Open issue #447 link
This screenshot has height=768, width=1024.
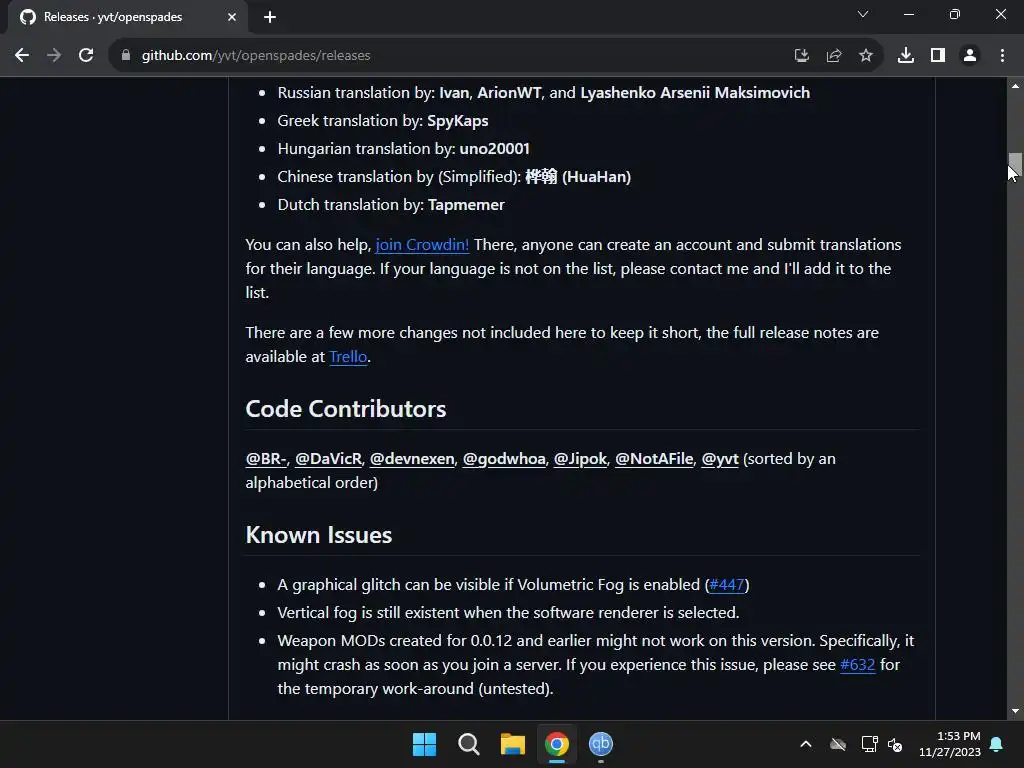tap(726, 584)
